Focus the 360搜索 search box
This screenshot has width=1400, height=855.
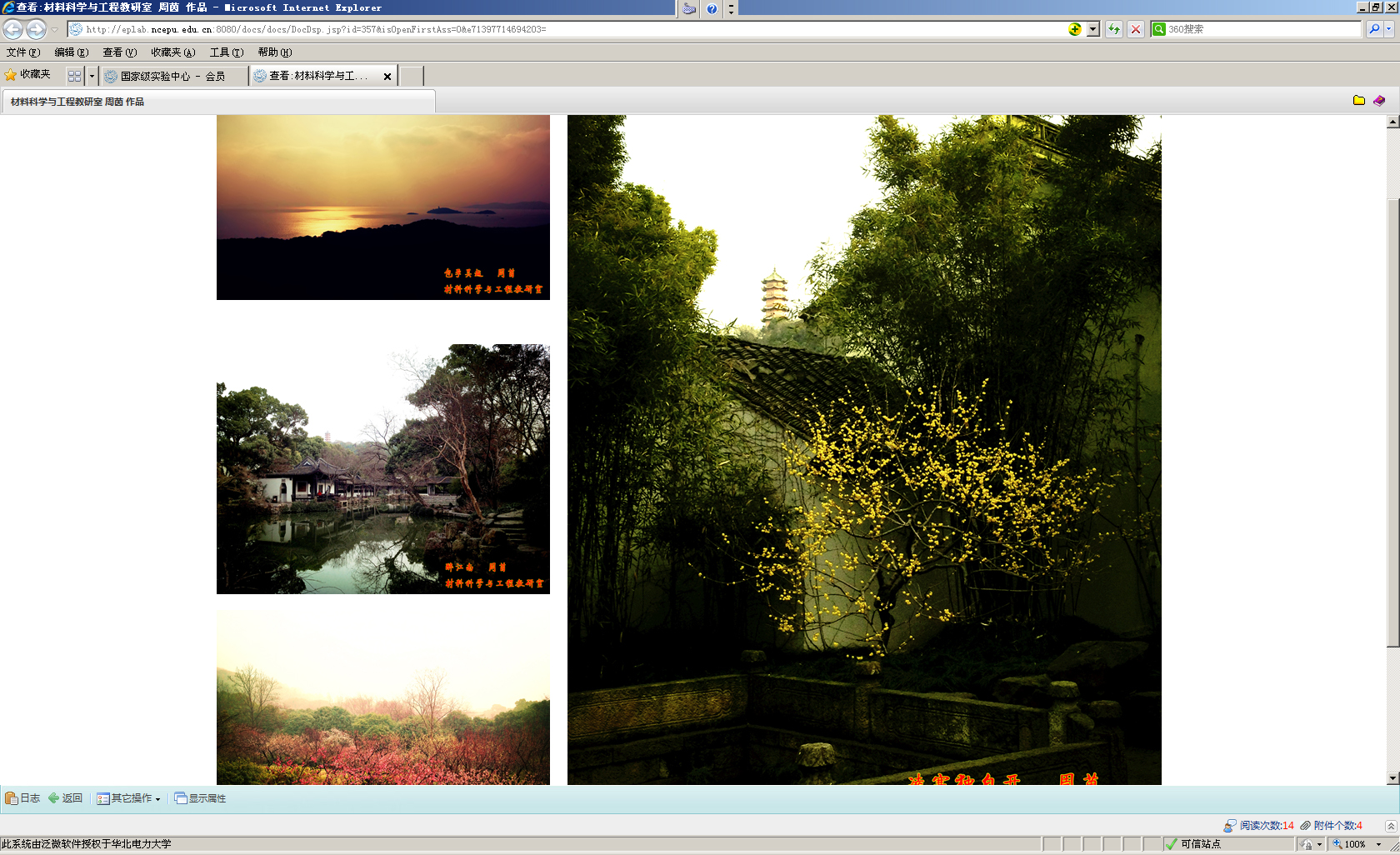tap(1262, 29)
